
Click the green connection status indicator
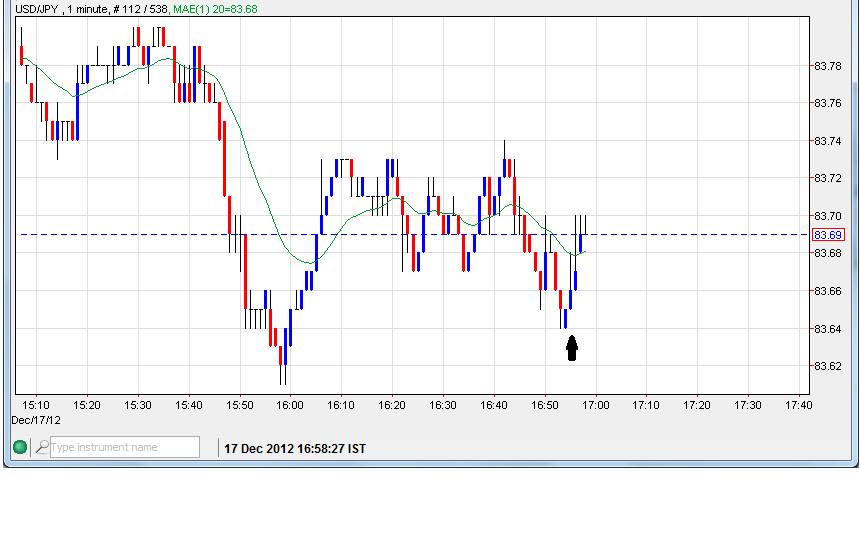click(20, 447)
